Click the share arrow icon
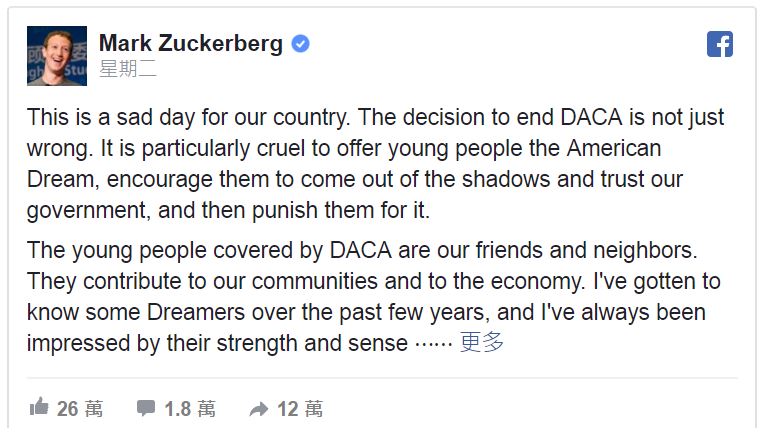 259,408
